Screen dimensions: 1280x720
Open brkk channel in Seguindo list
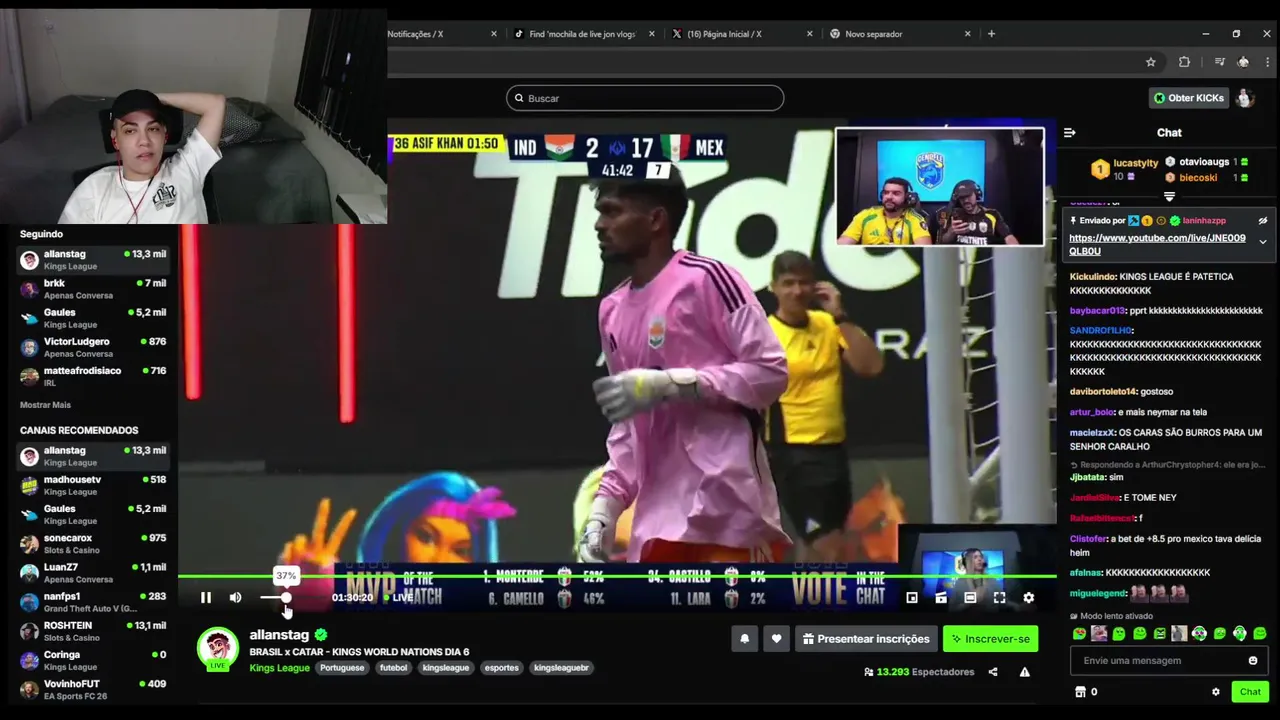click(x=93, y=289)
